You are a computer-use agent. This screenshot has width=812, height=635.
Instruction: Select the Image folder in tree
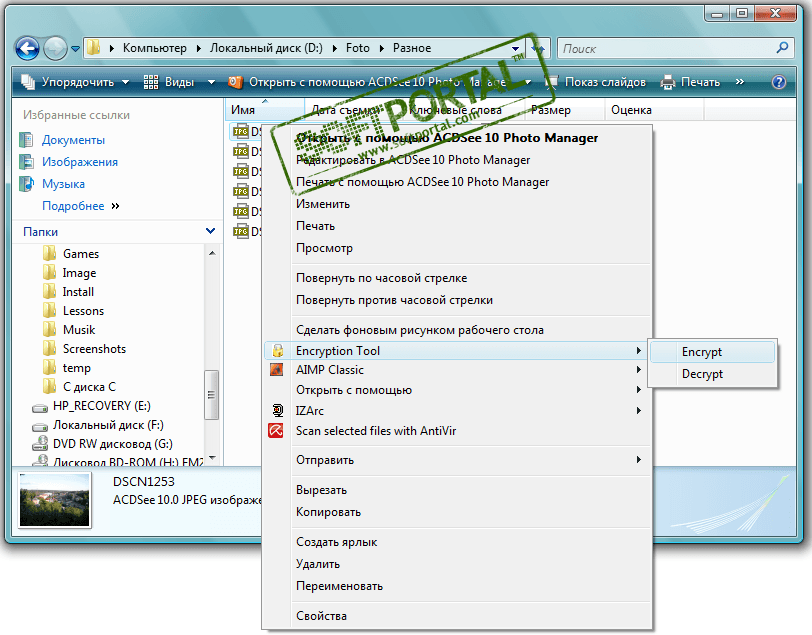(79, 273)
